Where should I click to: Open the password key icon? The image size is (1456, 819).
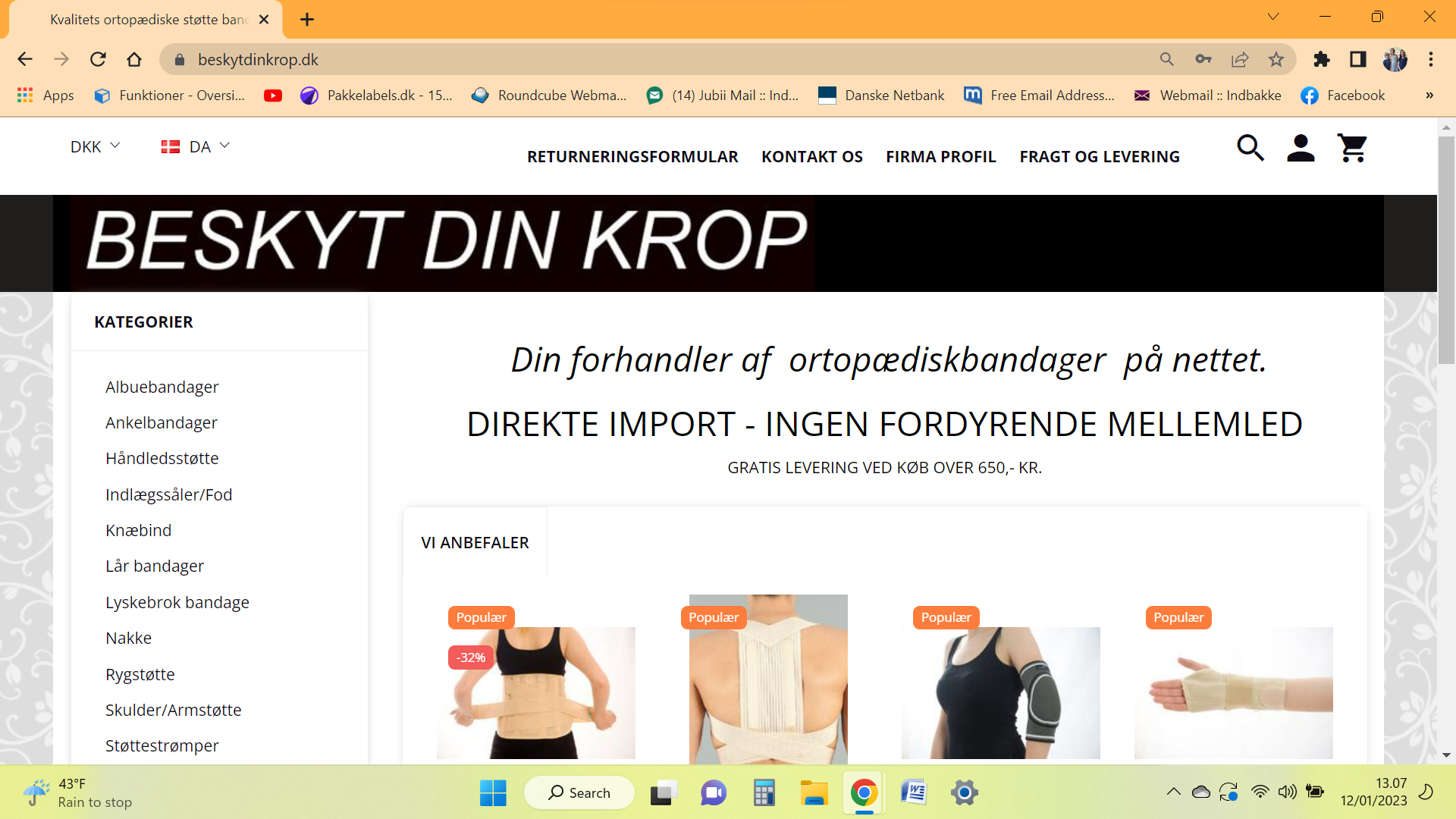tap(1203, 59)
